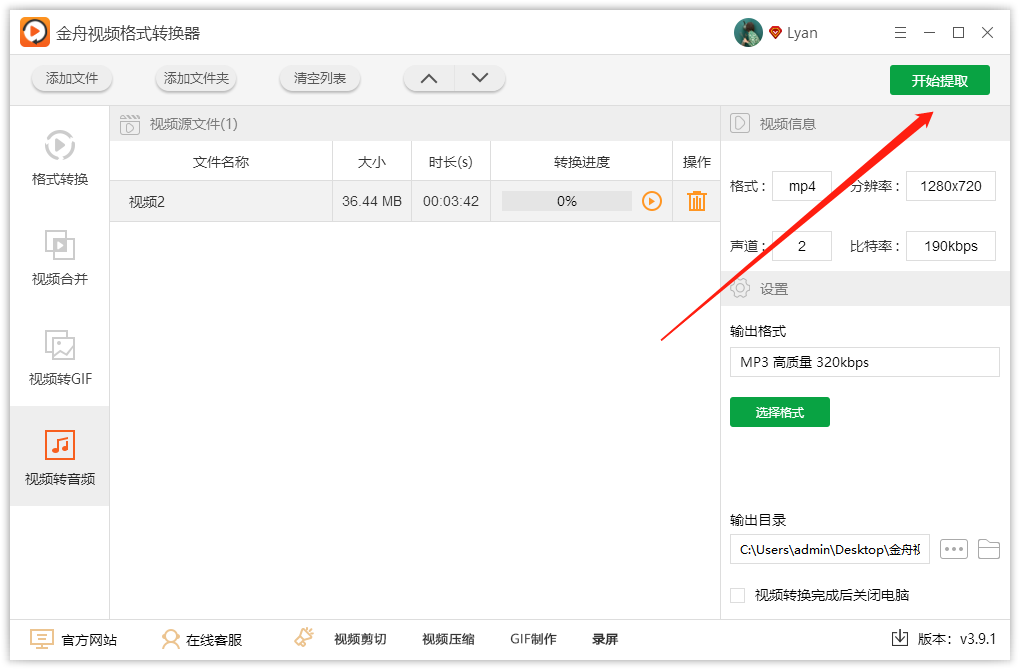Screen dimensions: 1020x670
Task: Click the 添加文件夹 add folder button
Action: (196, 79)
